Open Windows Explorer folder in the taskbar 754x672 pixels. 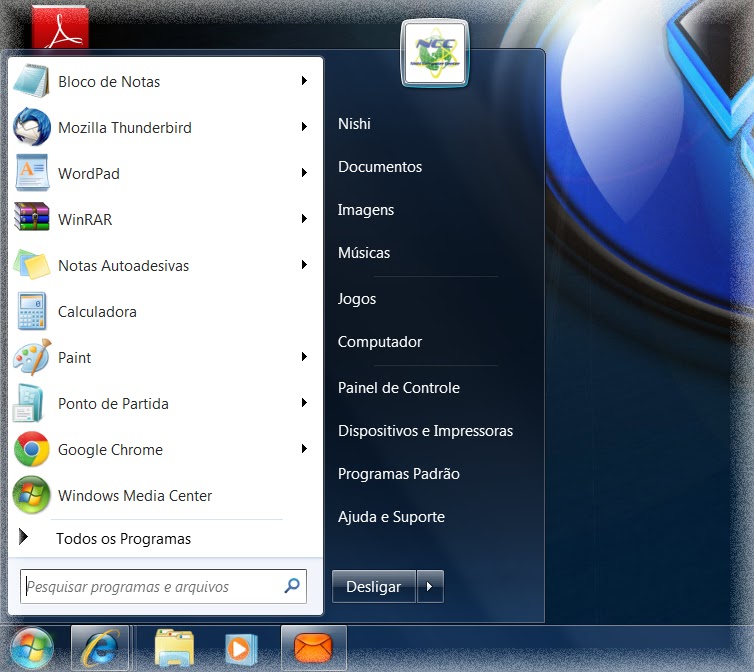[174, 648]
